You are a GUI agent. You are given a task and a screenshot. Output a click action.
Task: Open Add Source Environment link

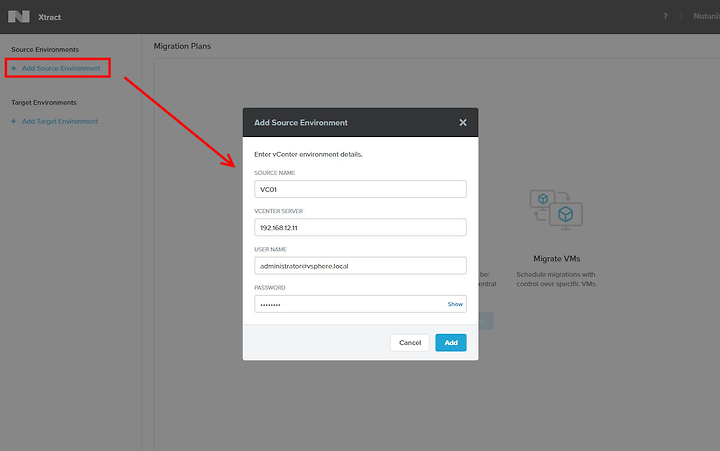(x=61, y=68)
